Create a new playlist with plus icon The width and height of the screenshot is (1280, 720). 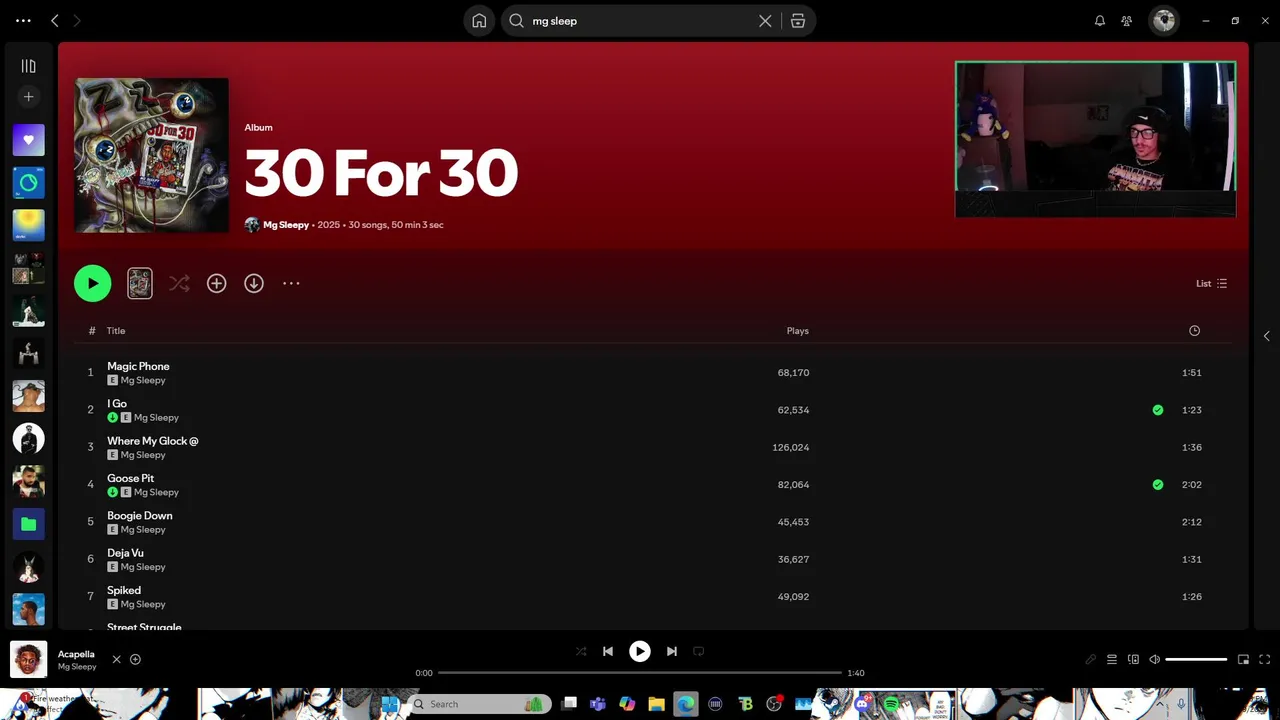coord(28,97)
